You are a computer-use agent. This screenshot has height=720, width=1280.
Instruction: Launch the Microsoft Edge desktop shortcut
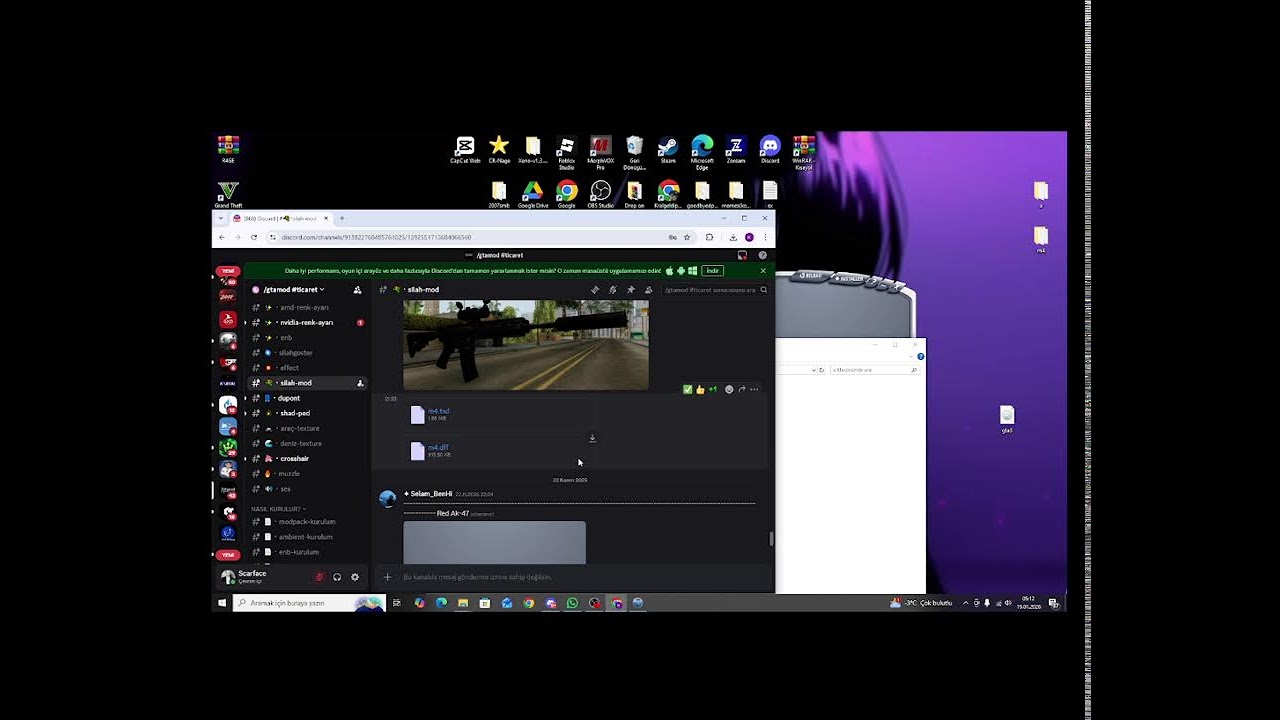(x=702, y=152)
